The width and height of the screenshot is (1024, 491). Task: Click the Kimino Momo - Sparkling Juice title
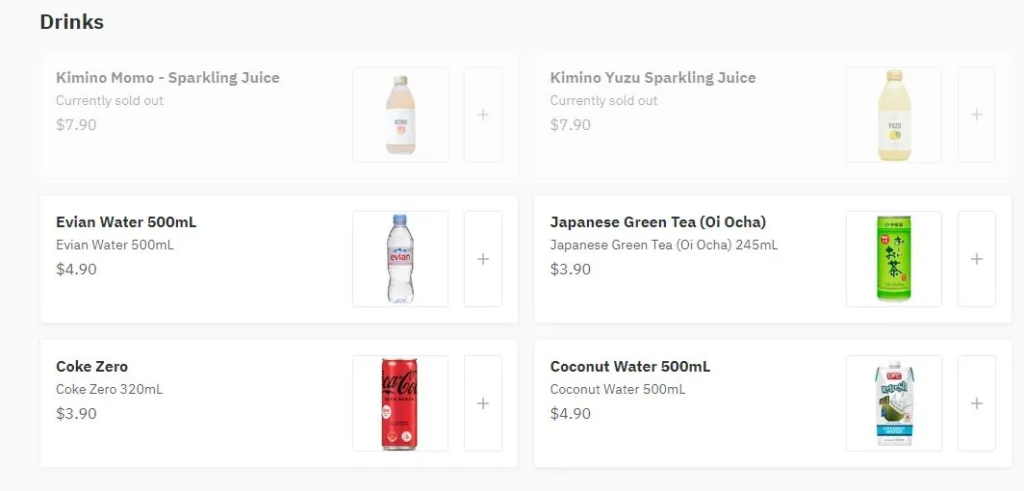point(168,78)
